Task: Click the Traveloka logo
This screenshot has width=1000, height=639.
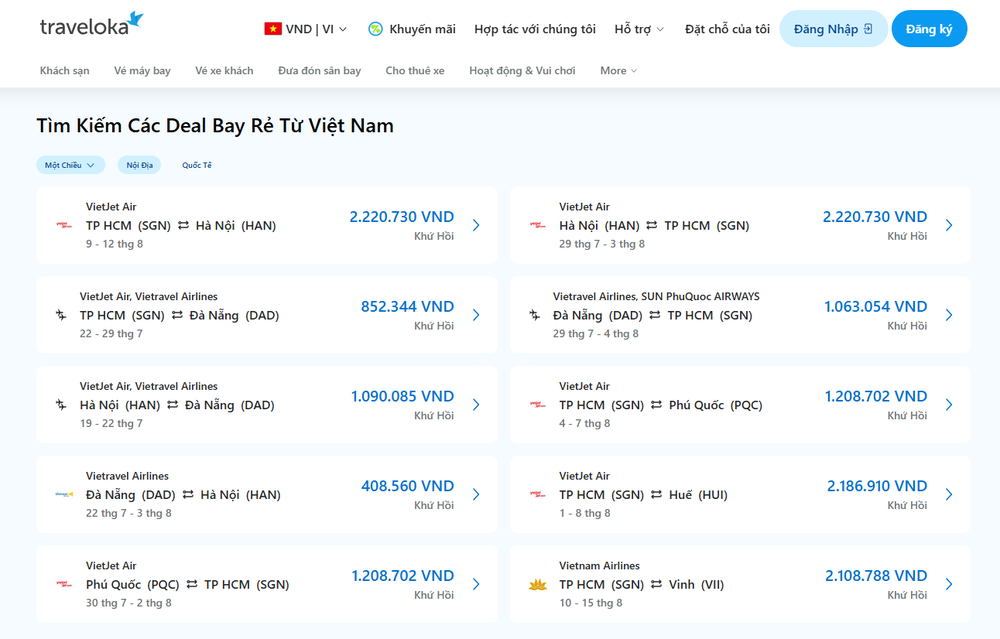Action: click(x=91, y=24)
